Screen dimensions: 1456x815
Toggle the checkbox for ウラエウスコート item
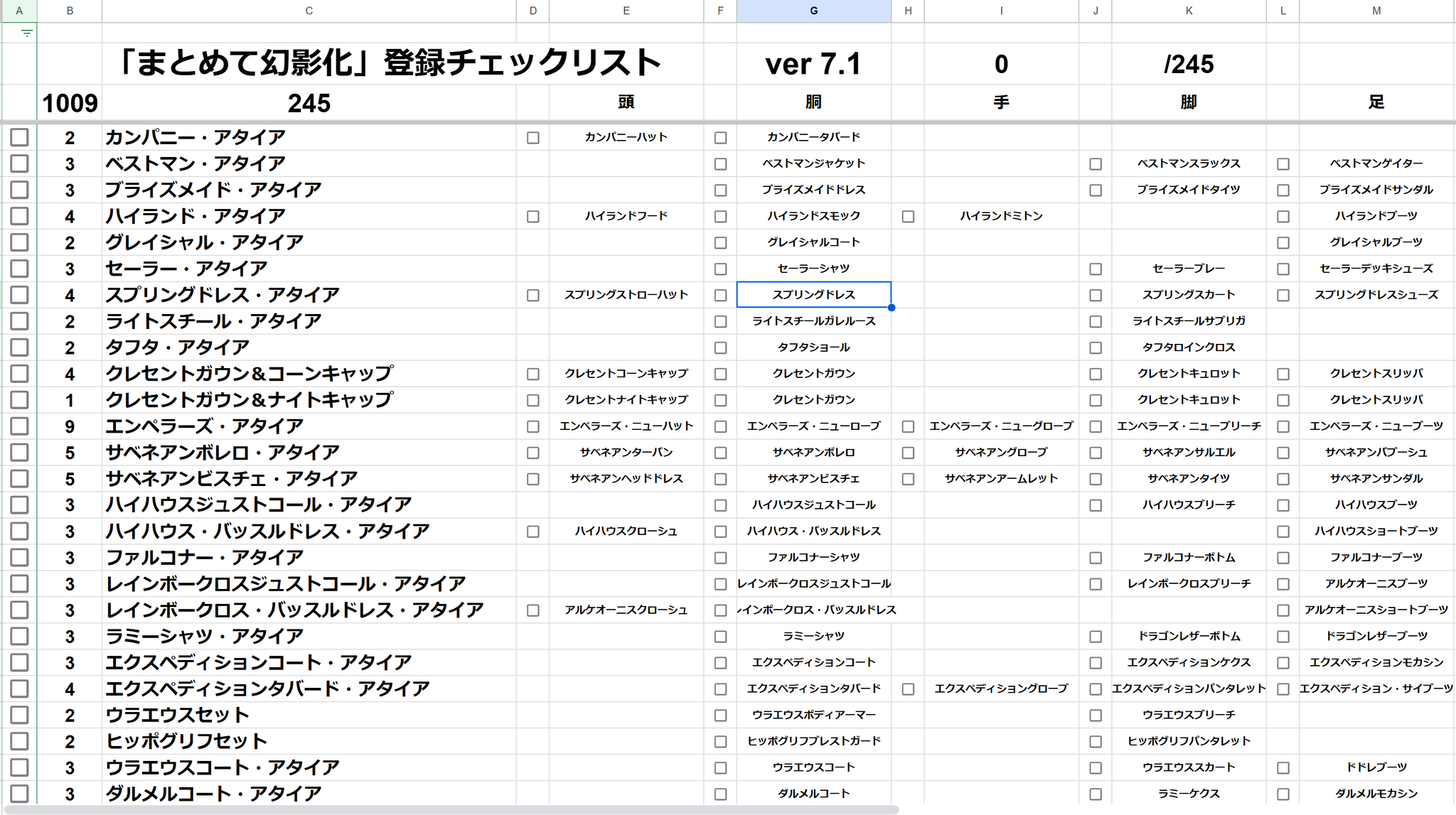720,768
